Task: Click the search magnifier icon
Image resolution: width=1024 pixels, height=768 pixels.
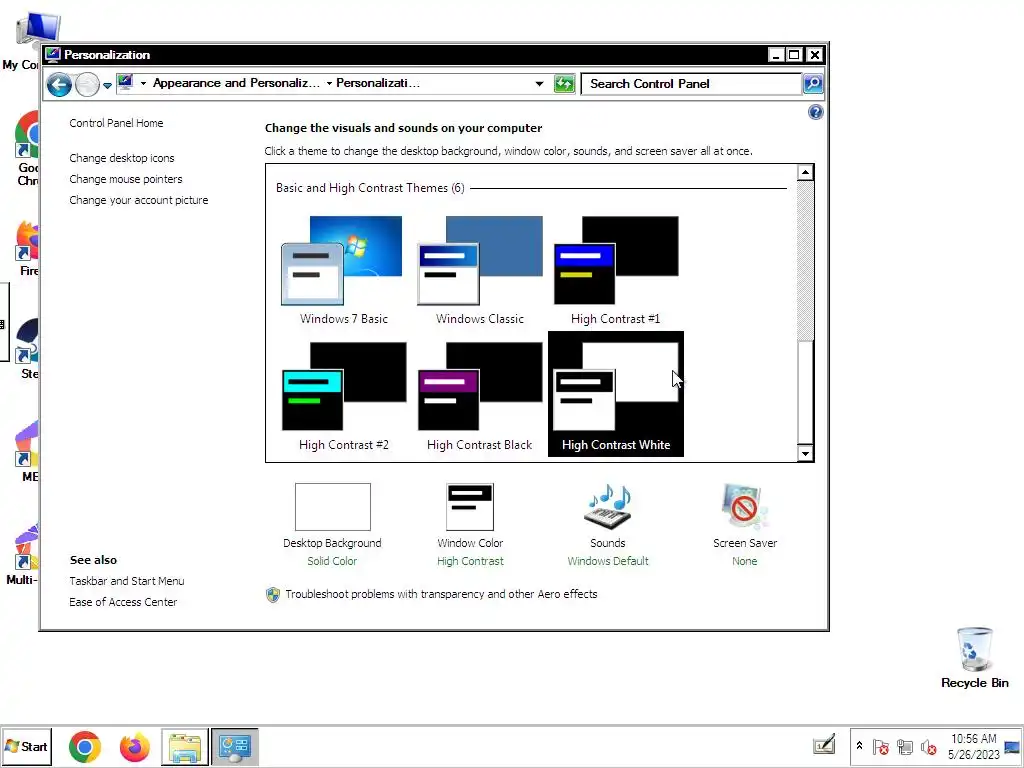Action: coord(812,84)
